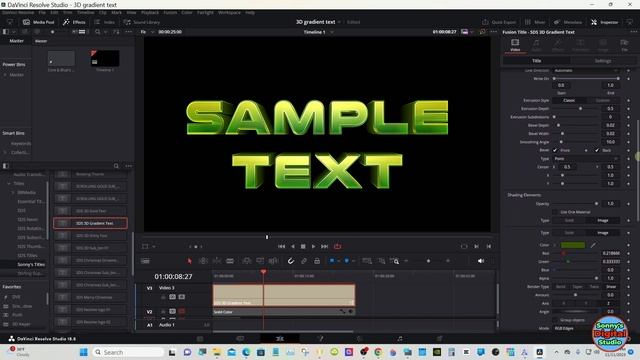Open the Audio tab icon in Inspector
640x360 pixels.
(536, 44)
